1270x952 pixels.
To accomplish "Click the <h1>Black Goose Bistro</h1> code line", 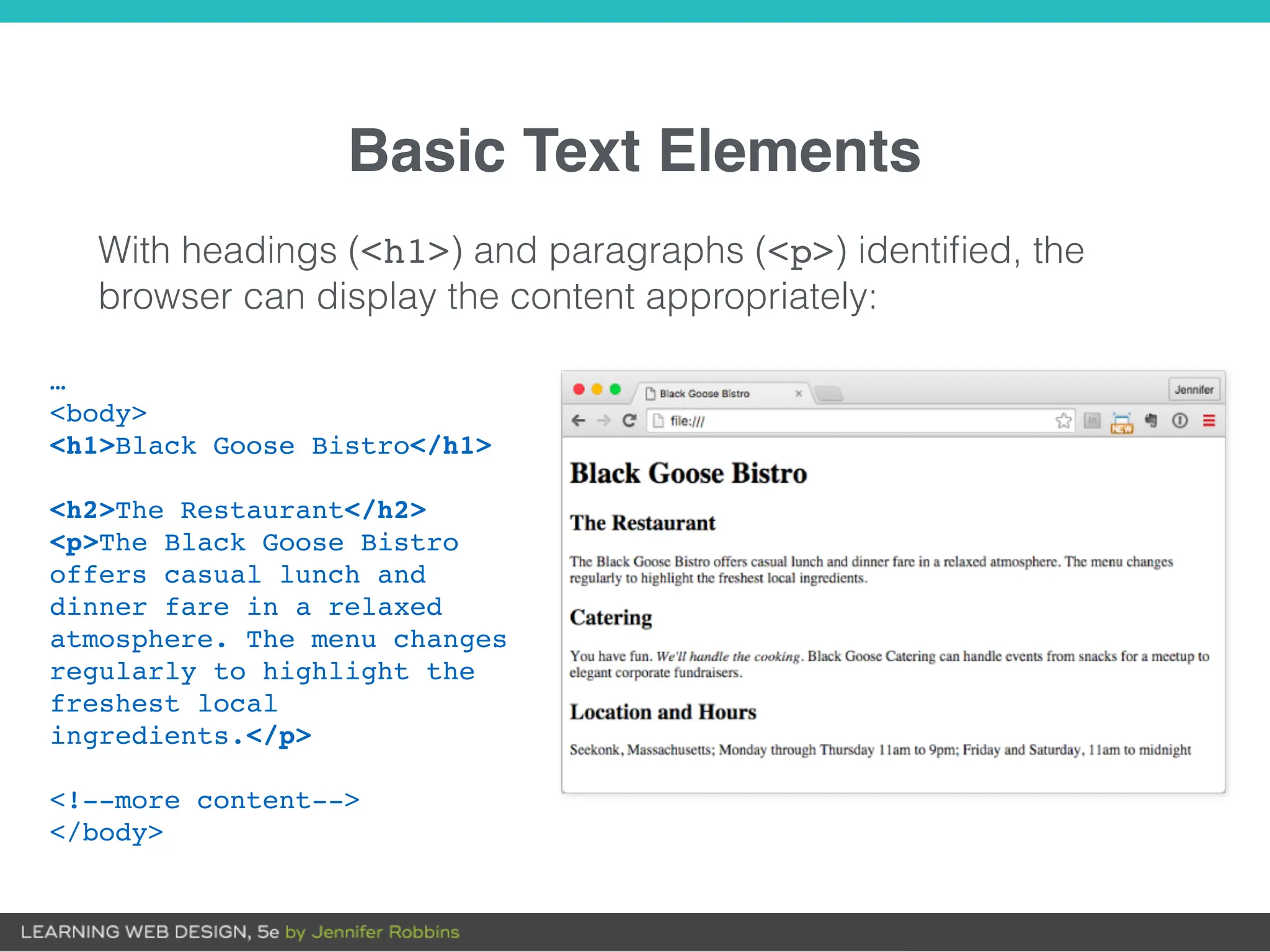I will (270, 446).
